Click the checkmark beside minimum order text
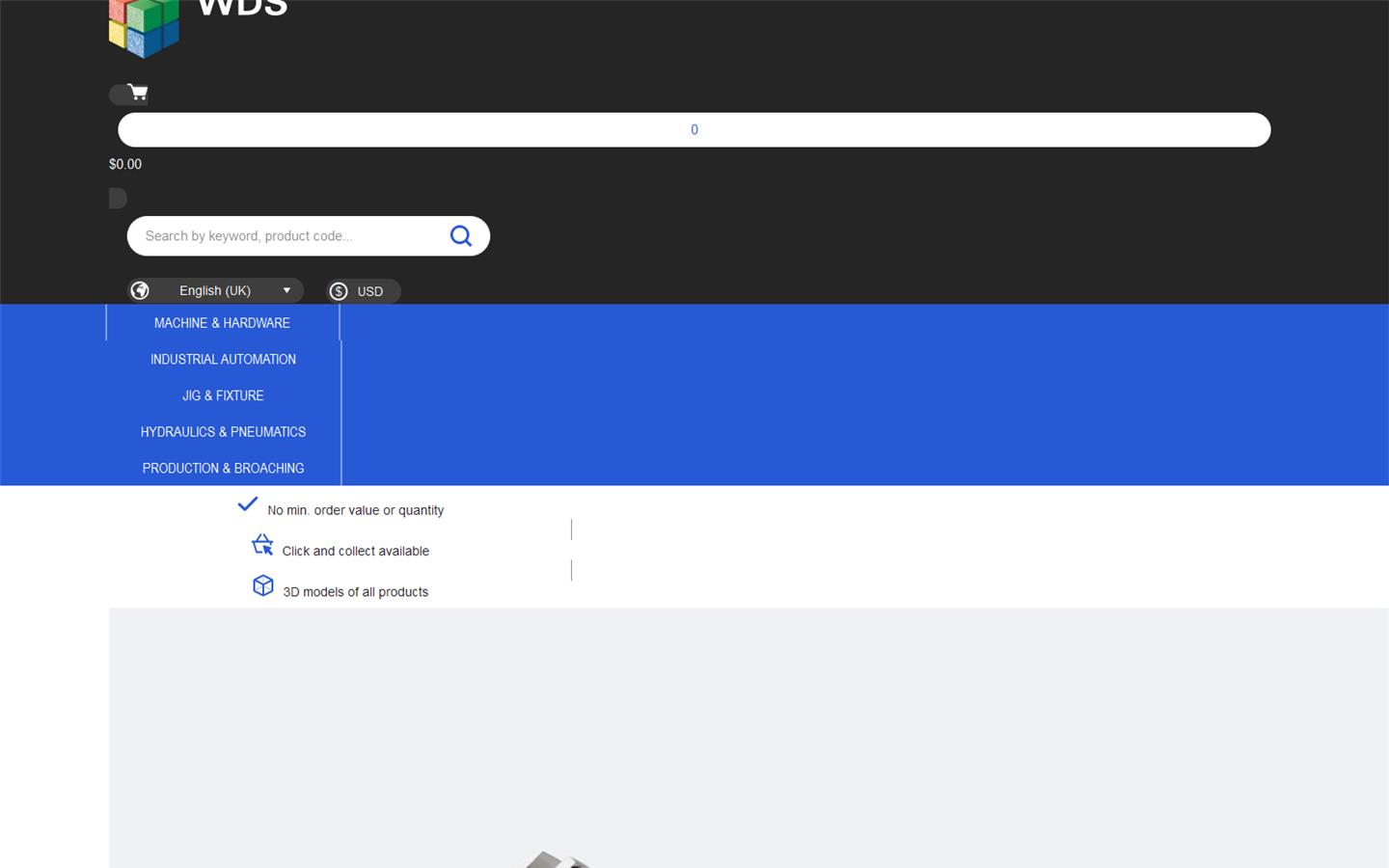Viewport: 1389px width, 868px height. [x=247, y=503]
